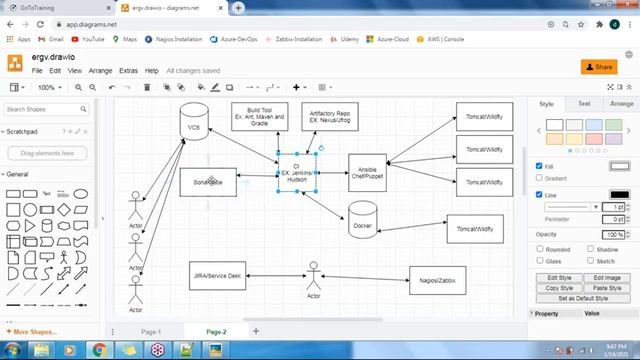
Task: Open the zoom 100% dropdown
Action: pos(49,87)
